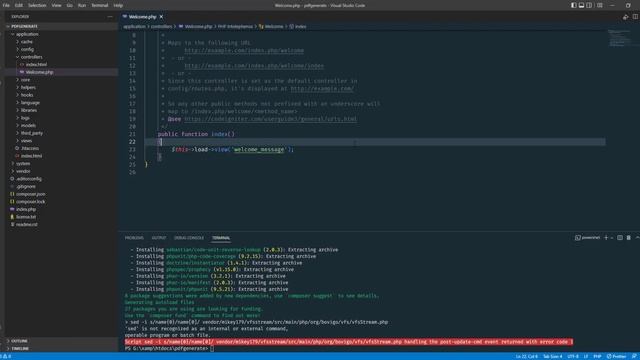The height and width of the screenshot is (360, 640).
Task: Expand the hooks folder
Action: 27,95
